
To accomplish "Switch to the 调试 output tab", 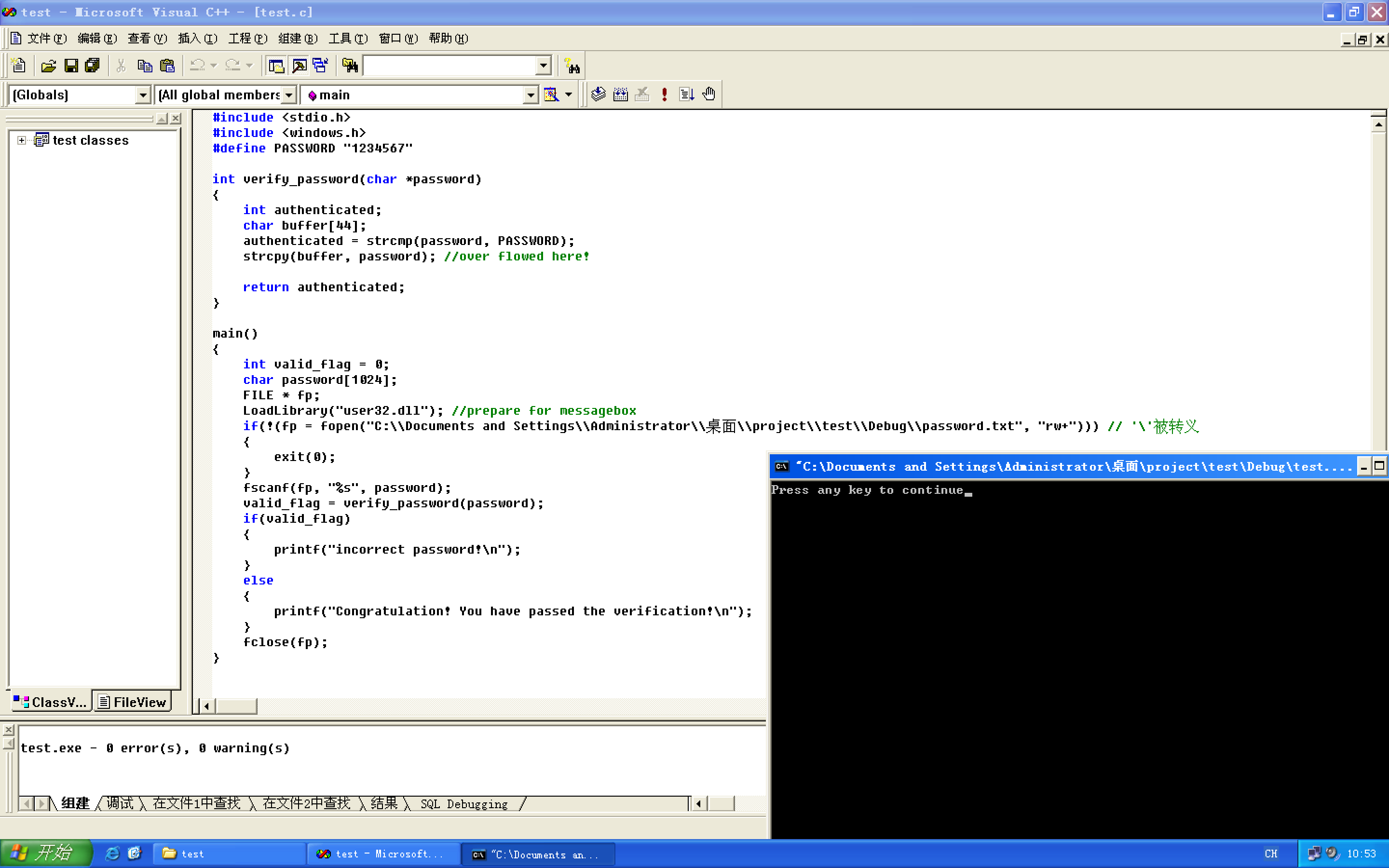I will click(120, 804).
